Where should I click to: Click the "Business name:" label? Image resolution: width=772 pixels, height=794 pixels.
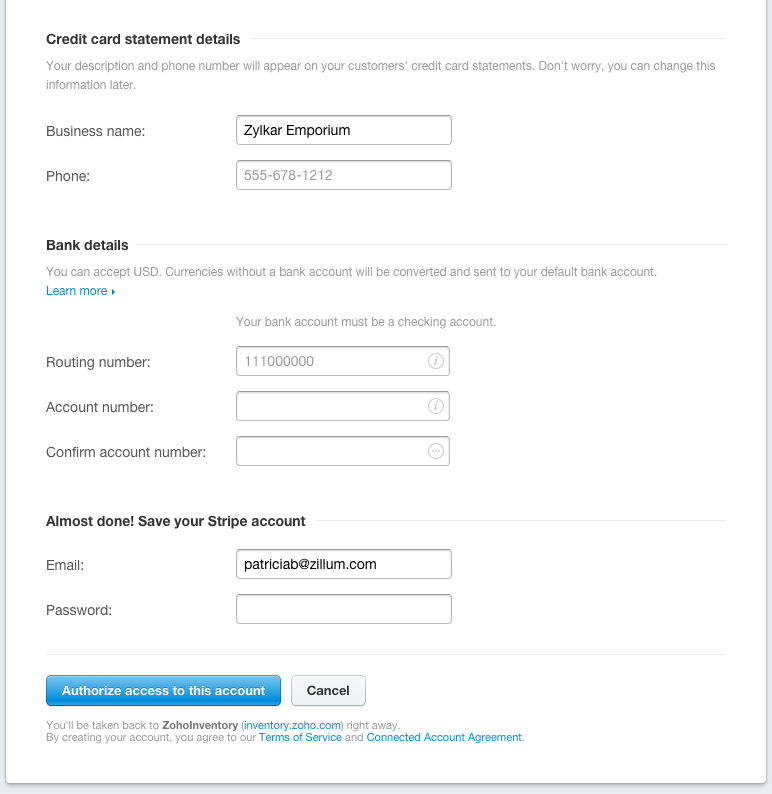click(x=96, y=131)
